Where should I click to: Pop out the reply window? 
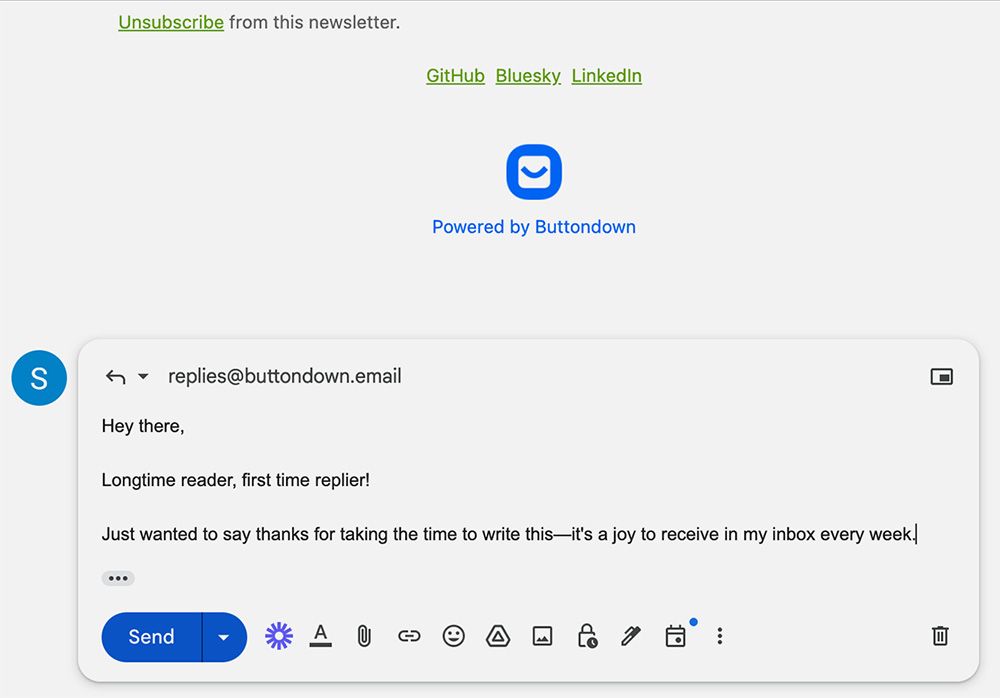[941, 377]
